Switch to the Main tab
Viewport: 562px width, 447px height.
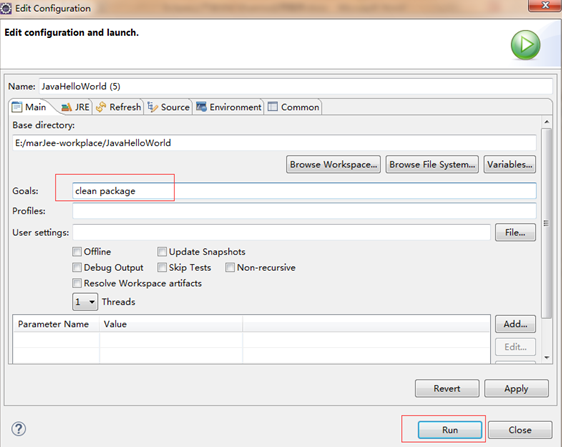point(29,107)
